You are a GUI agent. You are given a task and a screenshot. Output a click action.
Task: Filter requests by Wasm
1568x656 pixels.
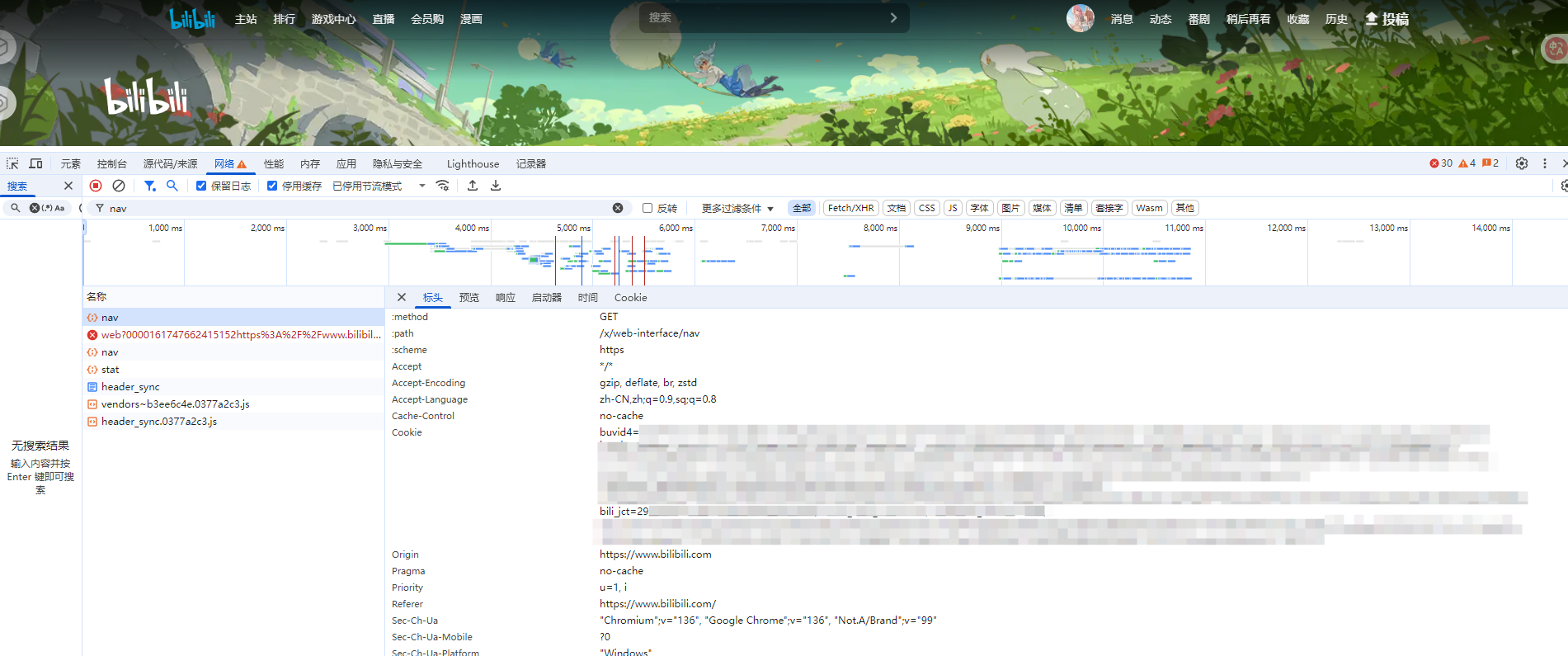pos(1149,208)
